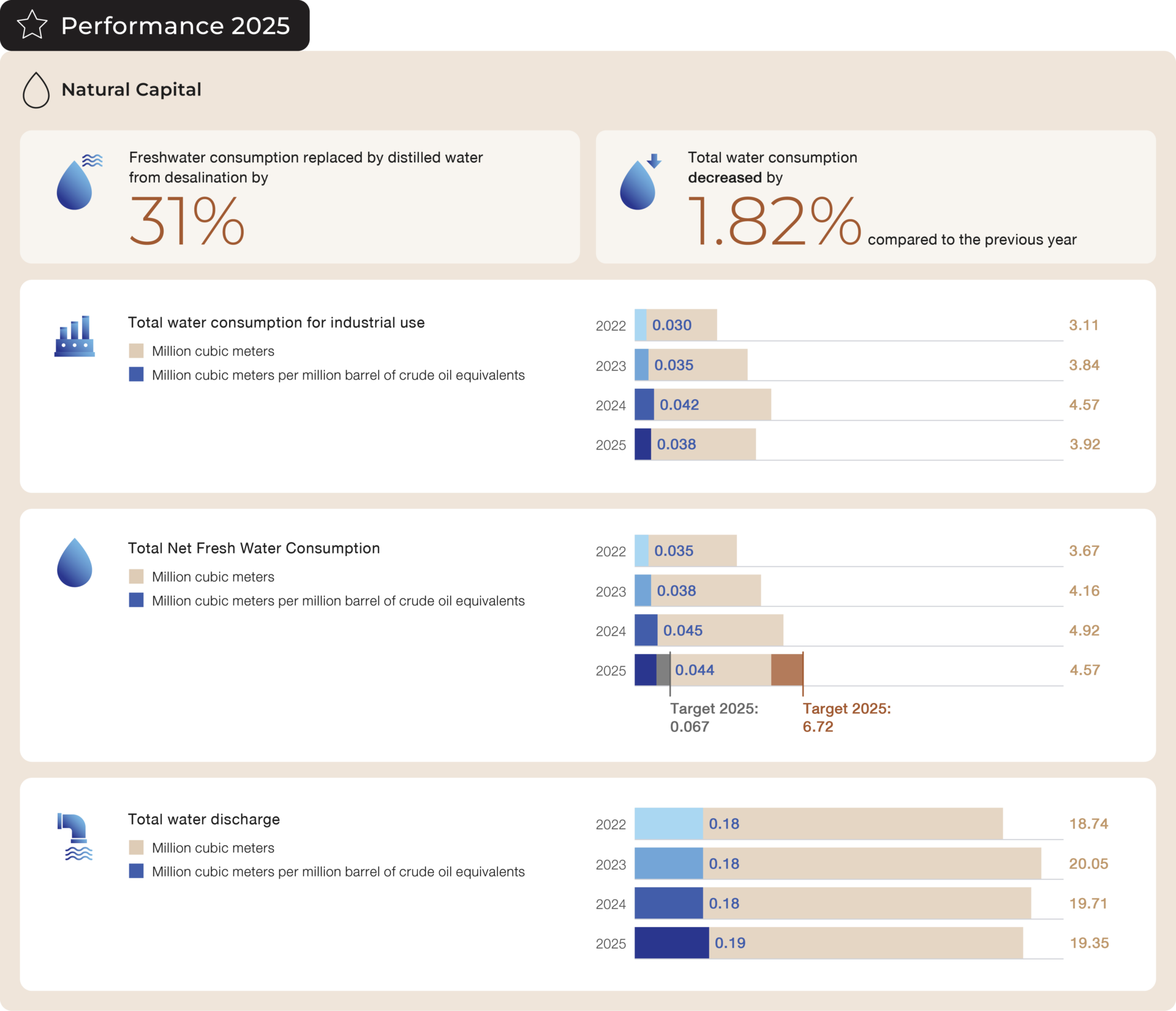Click the 31% freshwater replacement figure
The width and height of the screenshot is (1176, 1011).
click(x=187, y=221)
